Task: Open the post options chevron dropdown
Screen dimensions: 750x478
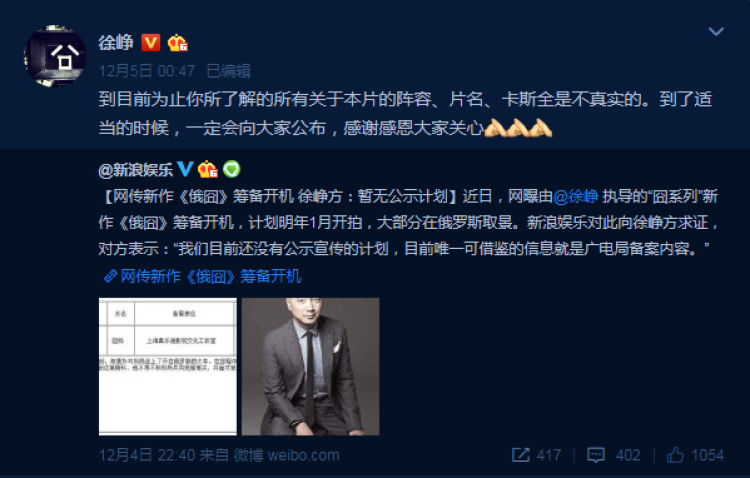Action: [716, 32]
